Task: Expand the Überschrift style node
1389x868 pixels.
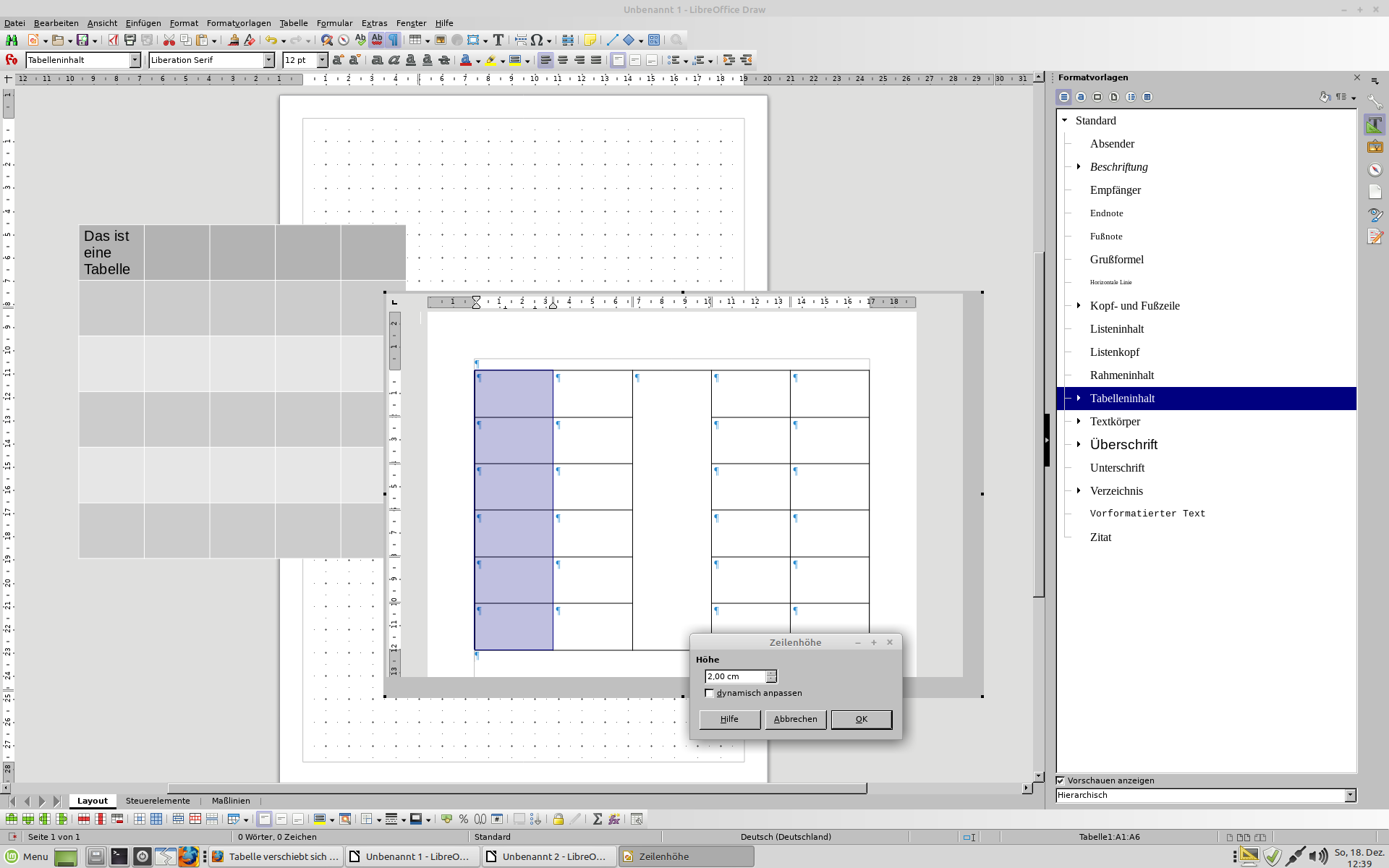Action: 1079,445
